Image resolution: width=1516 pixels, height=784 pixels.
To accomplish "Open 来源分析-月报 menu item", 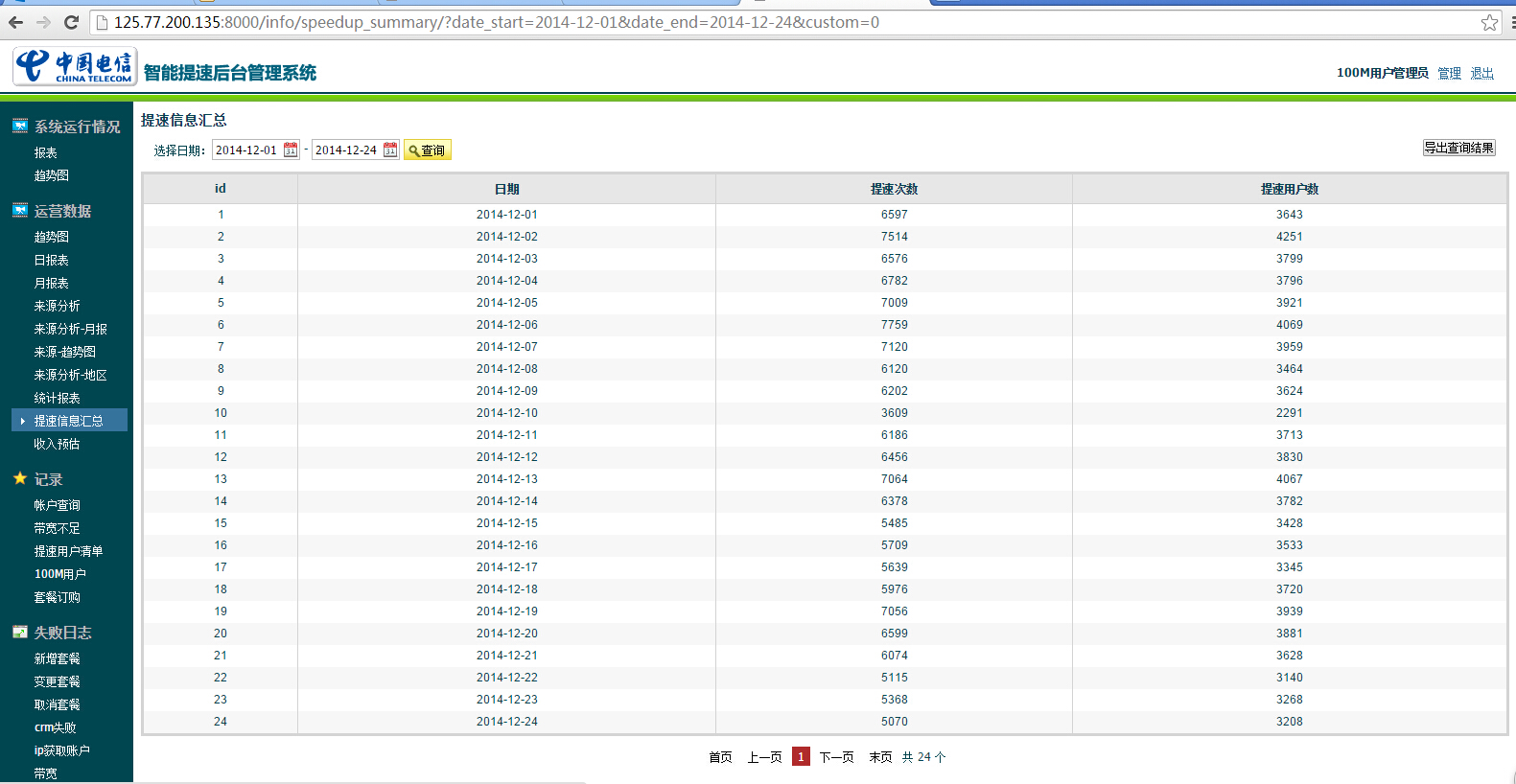I will pyautogui.click(x=70, y=329).
